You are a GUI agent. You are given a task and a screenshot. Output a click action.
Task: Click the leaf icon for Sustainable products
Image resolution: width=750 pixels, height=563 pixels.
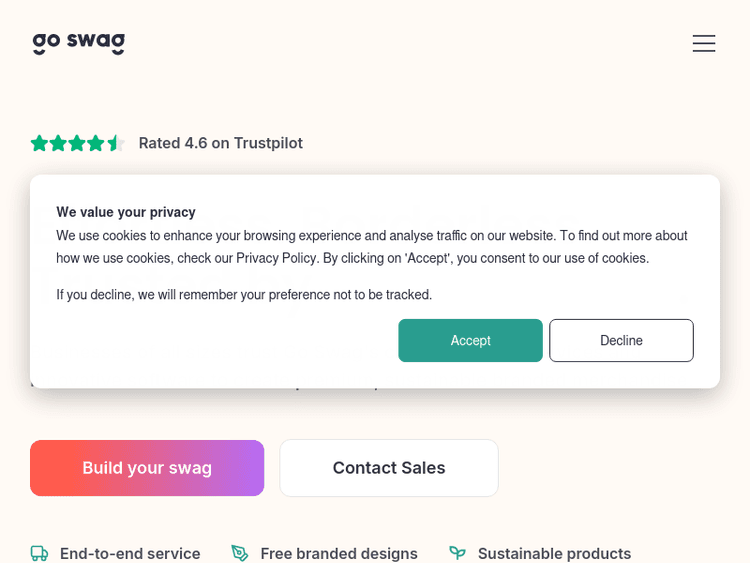point(457,553)
